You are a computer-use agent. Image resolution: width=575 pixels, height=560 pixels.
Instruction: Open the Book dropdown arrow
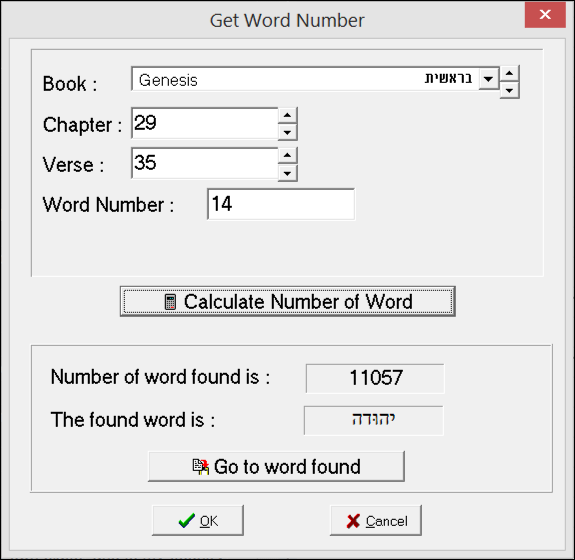tap(488, 78)
